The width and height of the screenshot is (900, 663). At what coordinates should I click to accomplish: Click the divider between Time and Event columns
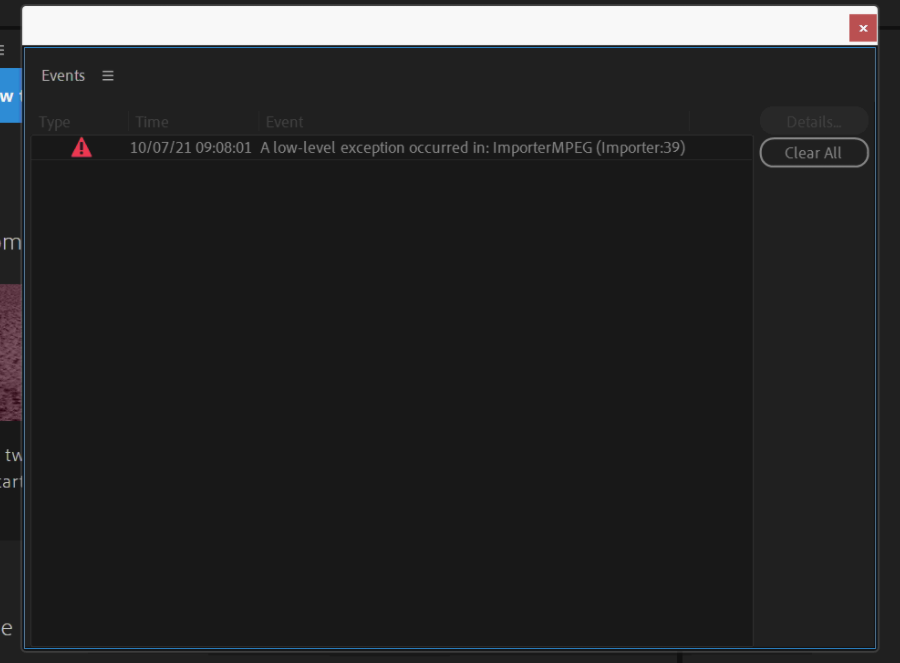click(x=261, y=121)
